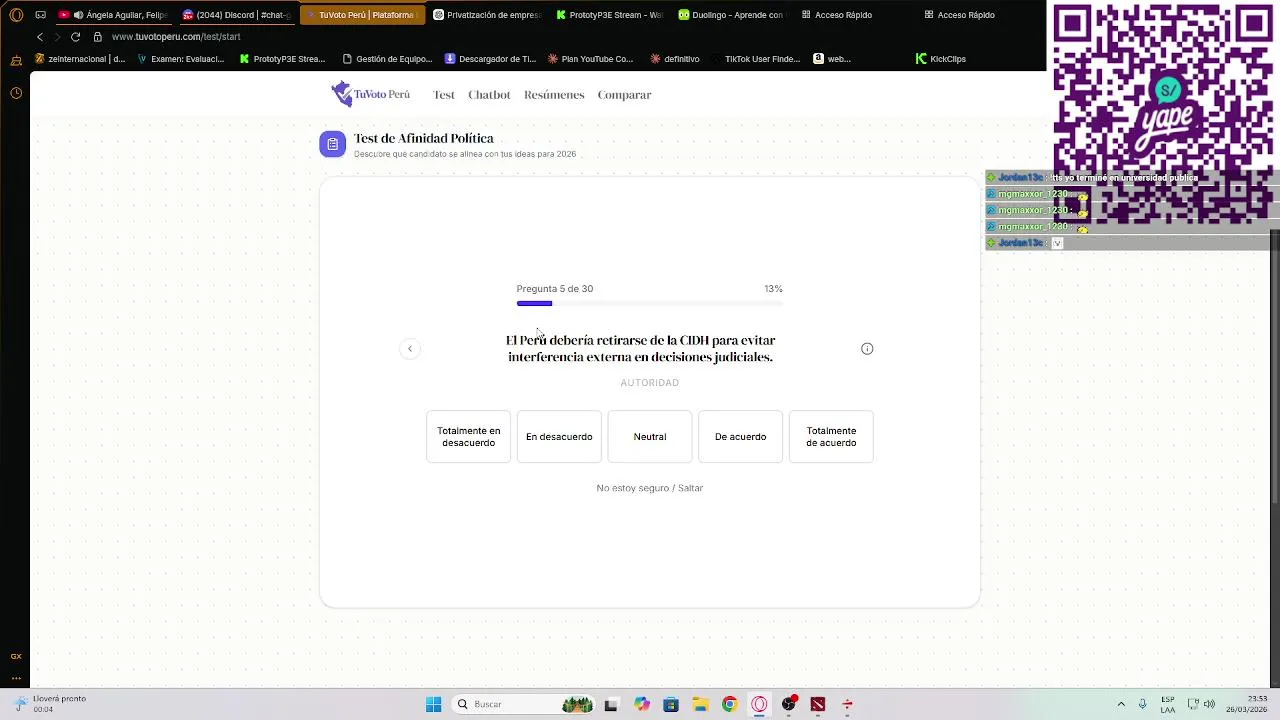The image size is (1280, 720).
Task: Open File Explorer from the taskbar
Action: point(700,704)
